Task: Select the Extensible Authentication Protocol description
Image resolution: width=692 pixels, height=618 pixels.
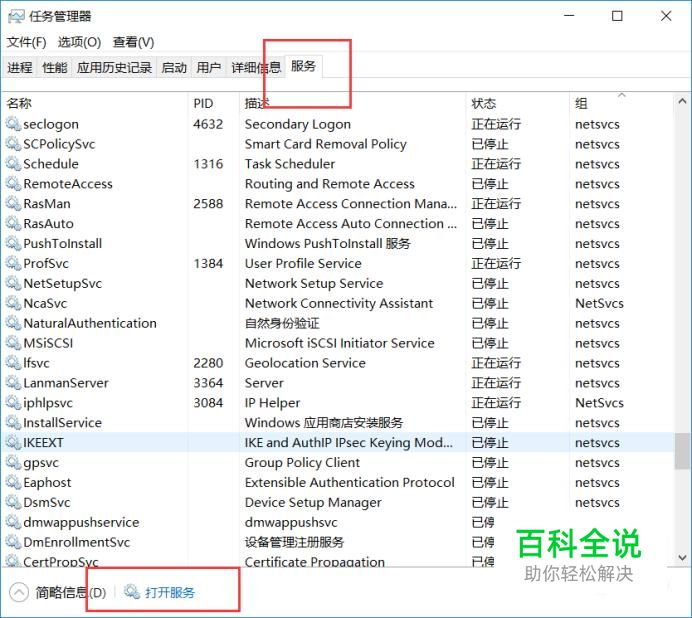Action: (x=350, y=482)
